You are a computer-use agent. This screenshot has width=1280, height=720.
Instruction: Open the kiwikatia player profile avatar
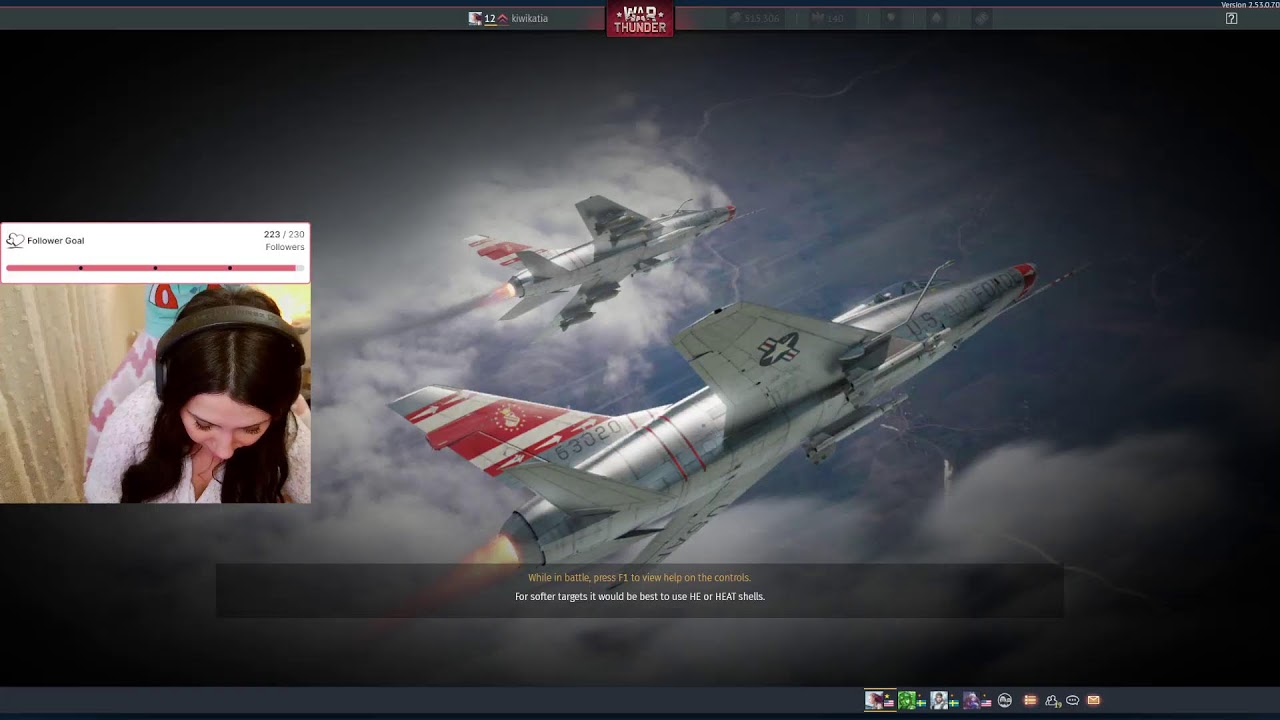[x=475, y=18]
